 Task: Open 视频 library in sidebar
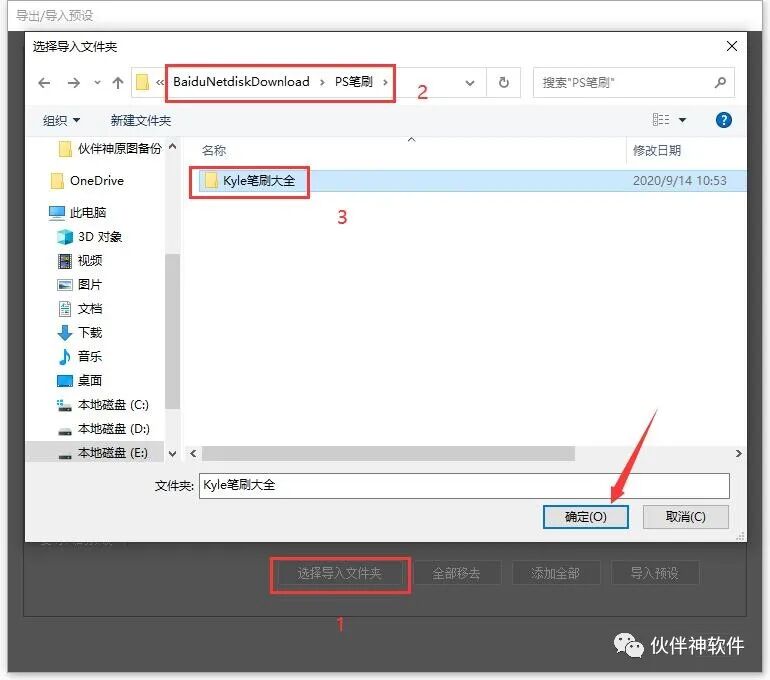tap(90, 261)
